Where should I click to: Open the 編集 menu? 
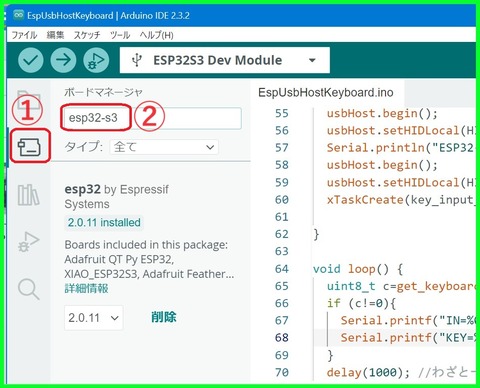[x=55, y=35]
